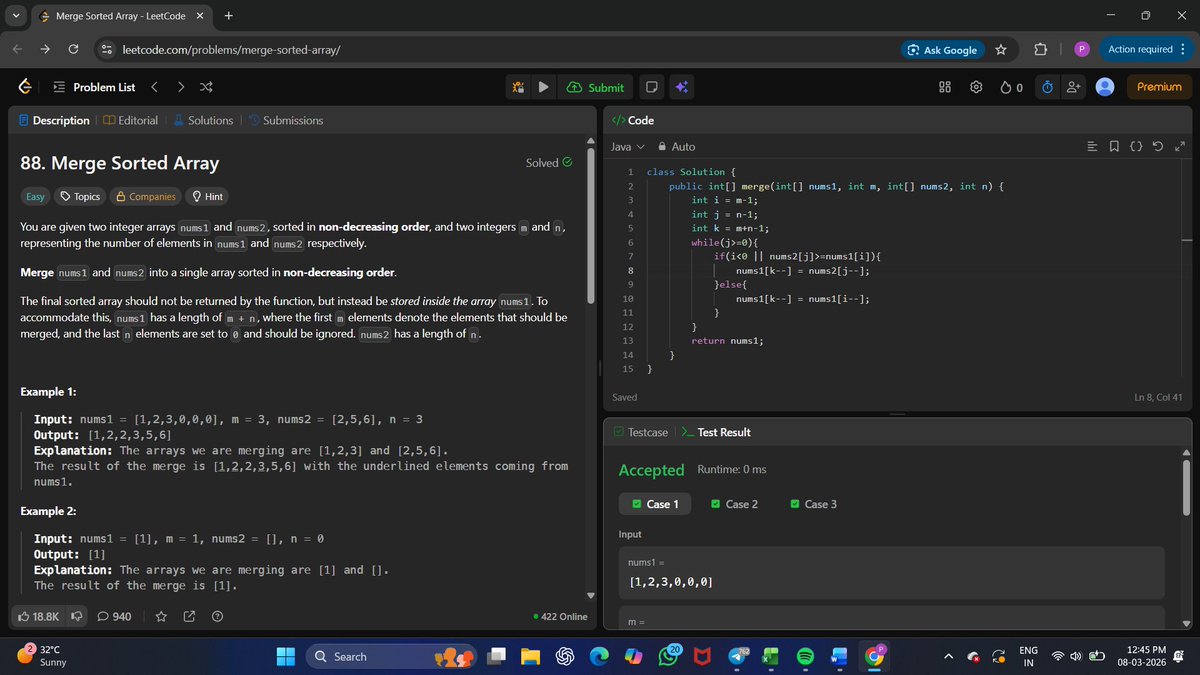This screenshot has width=1200, height=675.
Task: Click code line 8 in the editor
Action: tap(802, 271)
